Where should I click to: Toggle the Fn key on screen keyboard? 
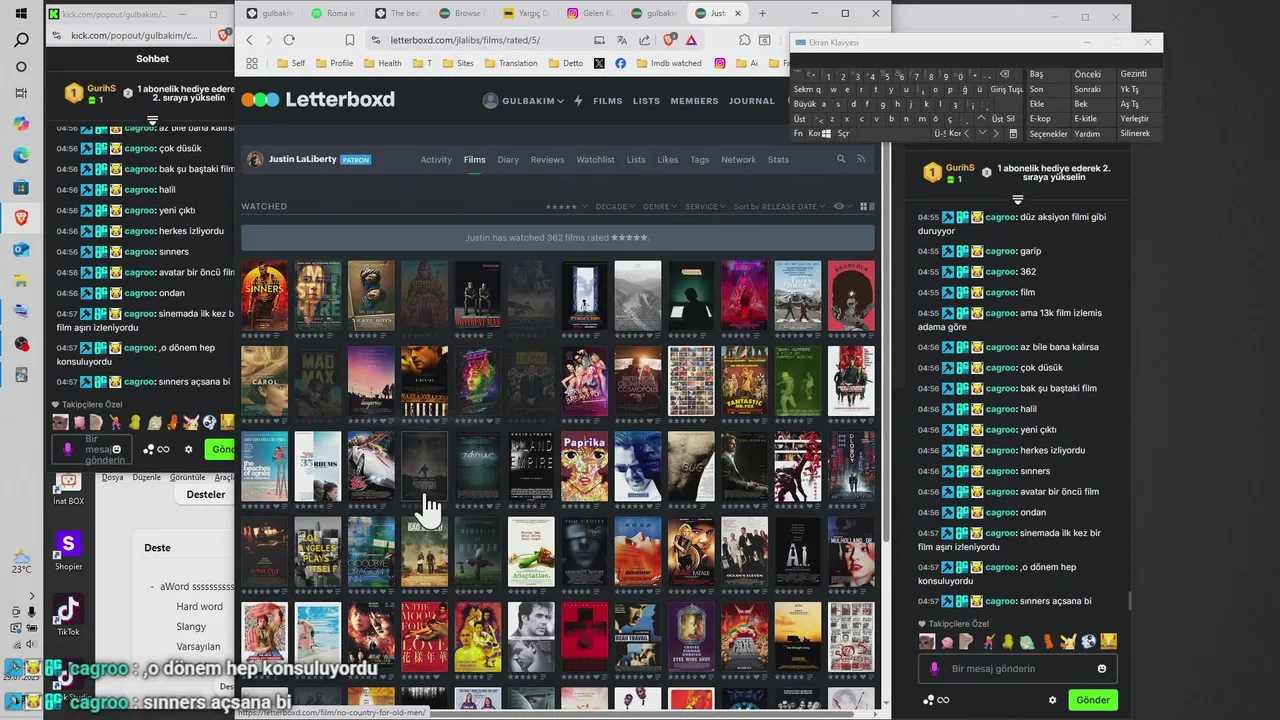(798, 133)
